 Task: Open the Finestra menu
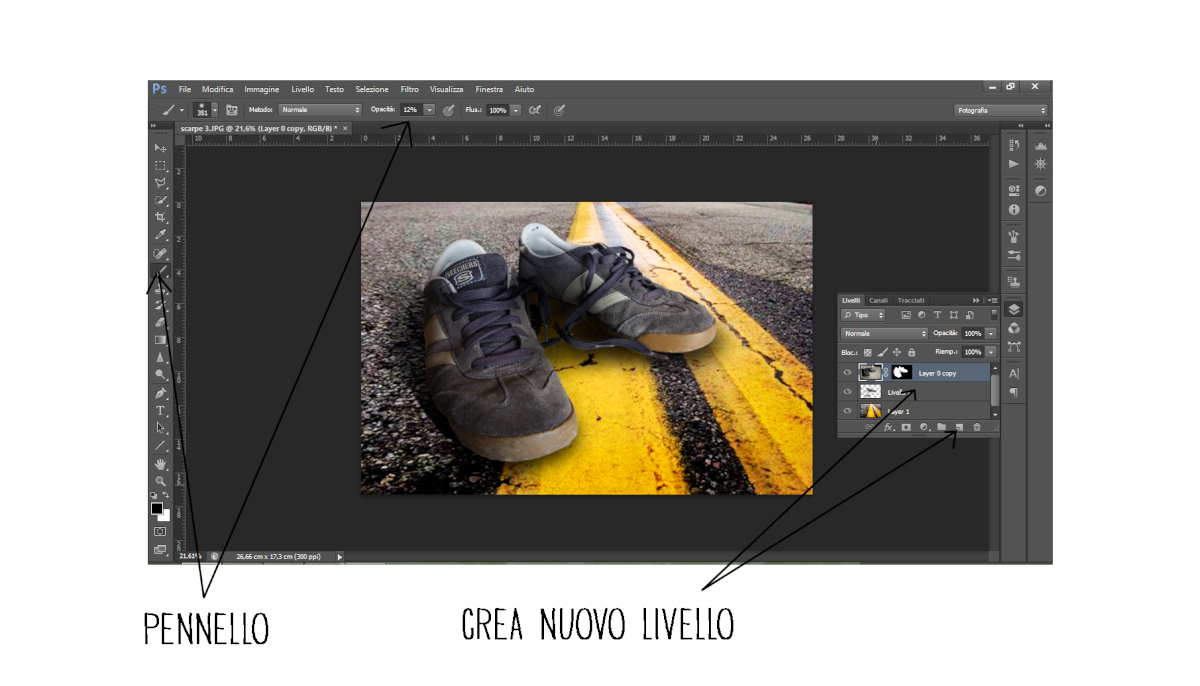(490, 89)
